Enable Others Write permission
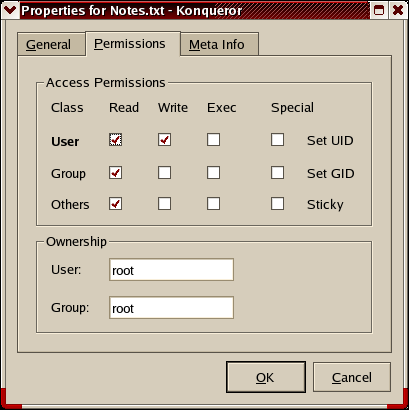This screenshot has height=410, width=409. click(164, 204)
